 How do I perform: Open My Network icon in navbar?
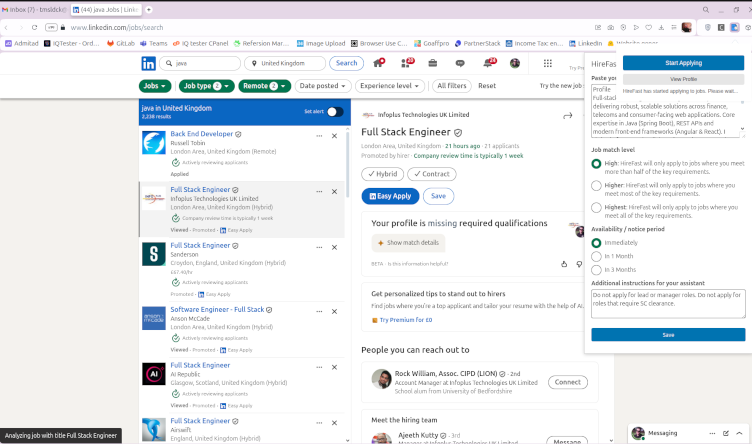(406, 63)
